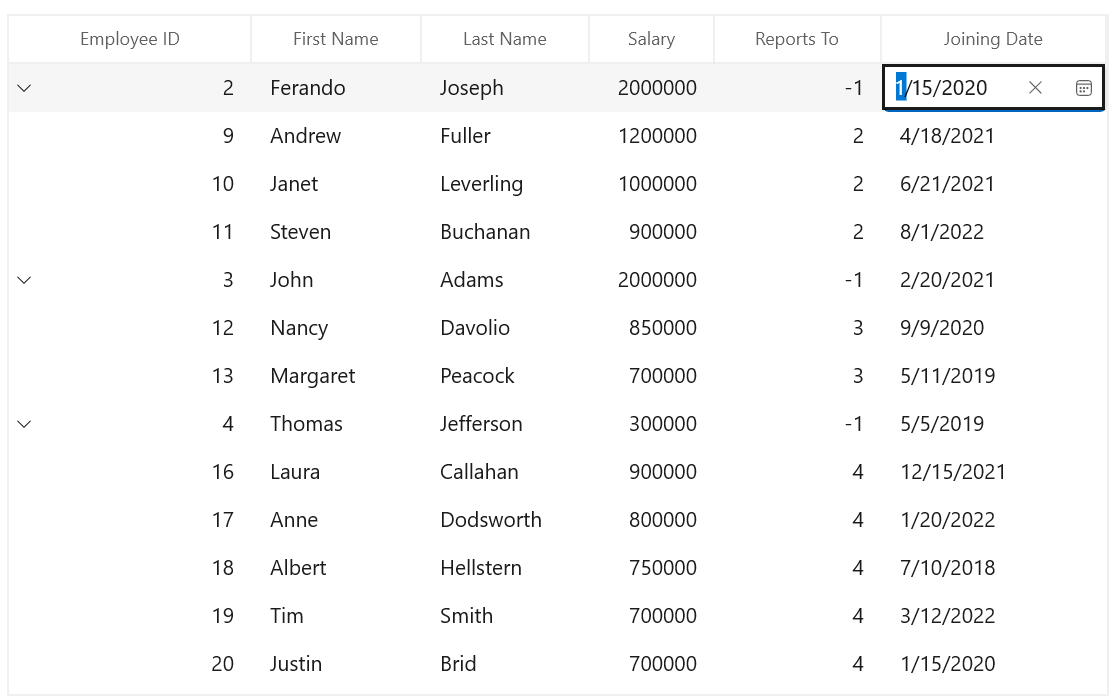
Task: Click the Hellstern last name cell
Action: coord(480,568)
